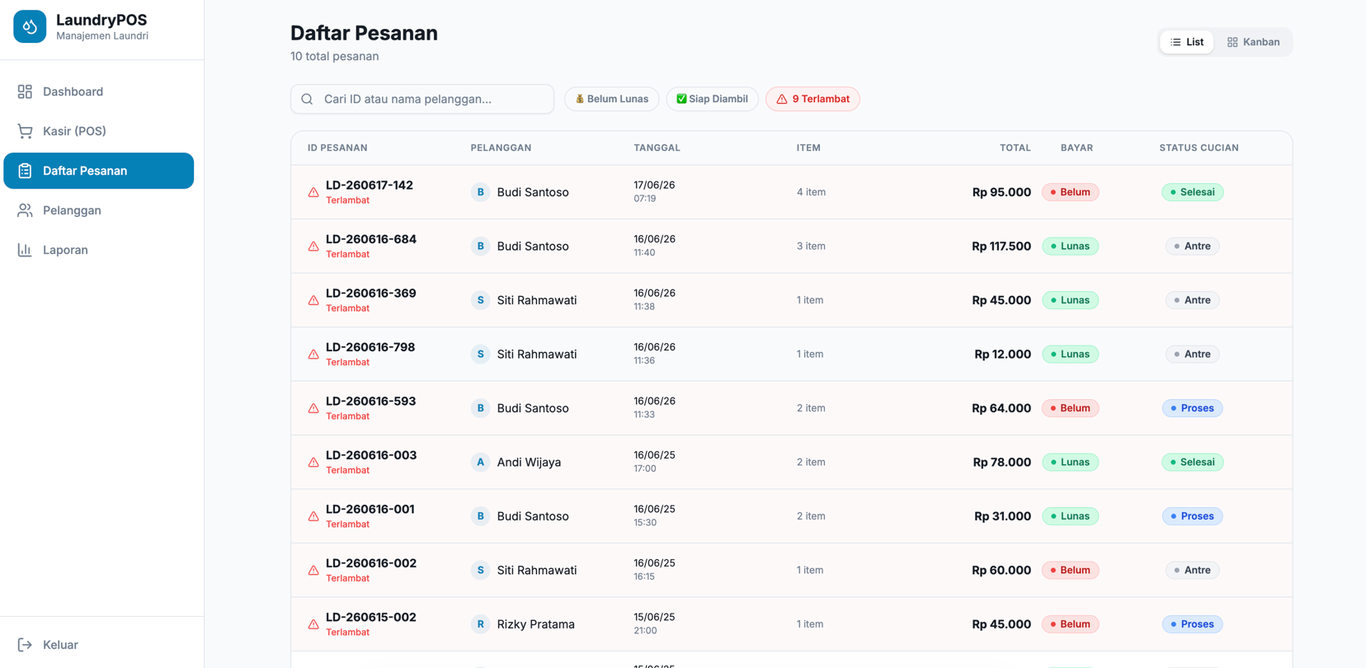Viewport: 1366px width, 668px height.
Task: Click the Rp 12.000 total amount
Action: (x=1003, y=354)
